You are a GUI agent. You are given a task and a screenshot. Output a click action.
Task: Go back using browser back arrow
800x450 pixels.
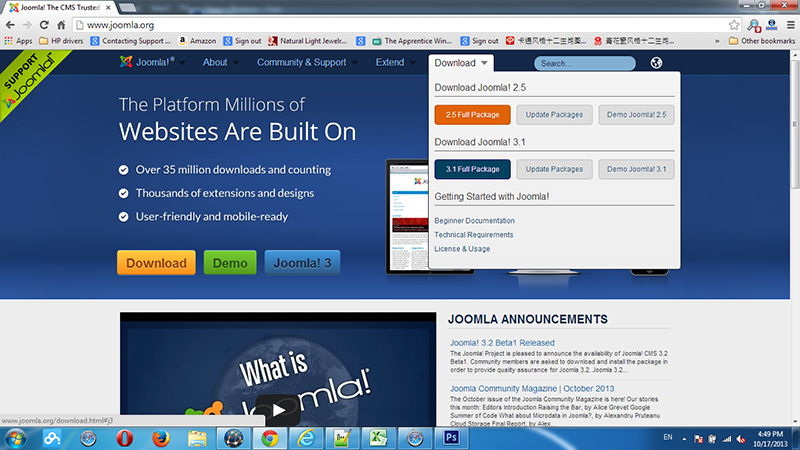click(x=10, y=25)
